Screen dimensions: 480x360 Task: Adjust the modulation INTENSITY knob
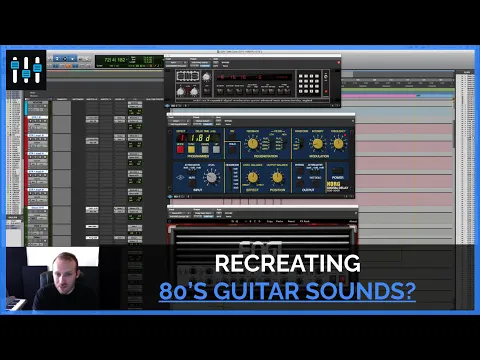click(x=317, y=144)
